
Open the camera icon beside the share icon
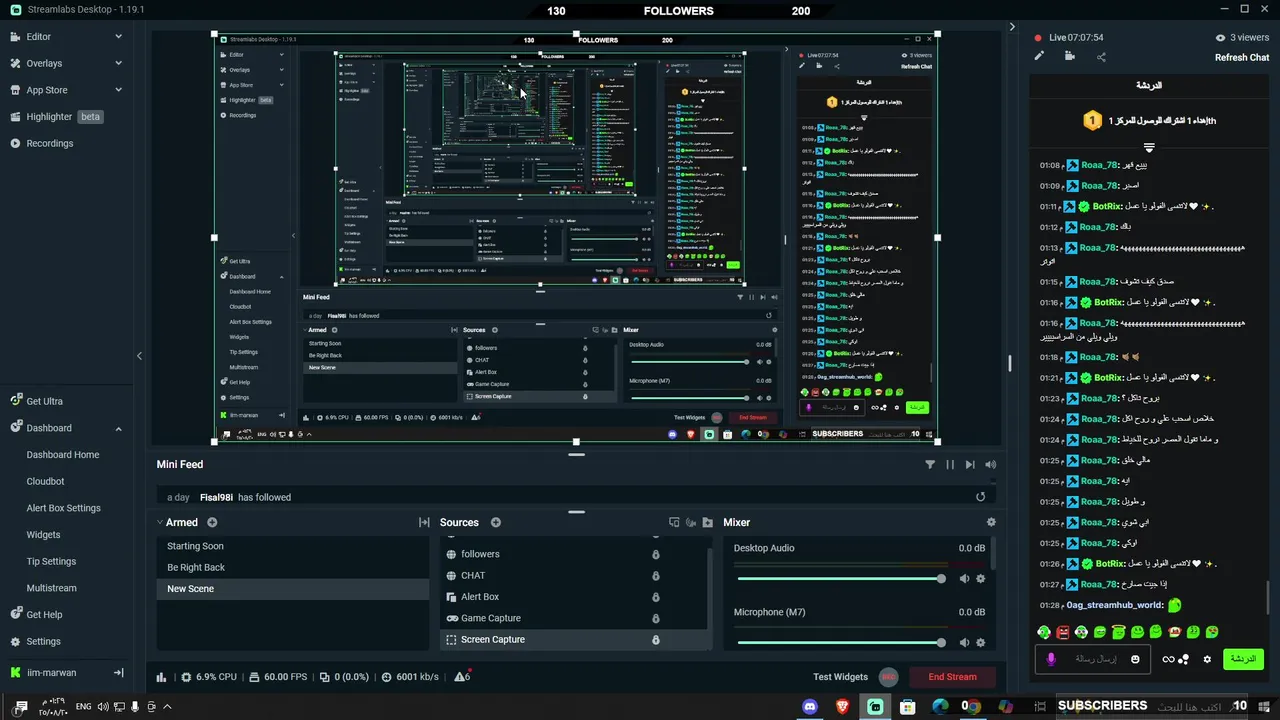pyautogui.click(x=1069, y=56)
